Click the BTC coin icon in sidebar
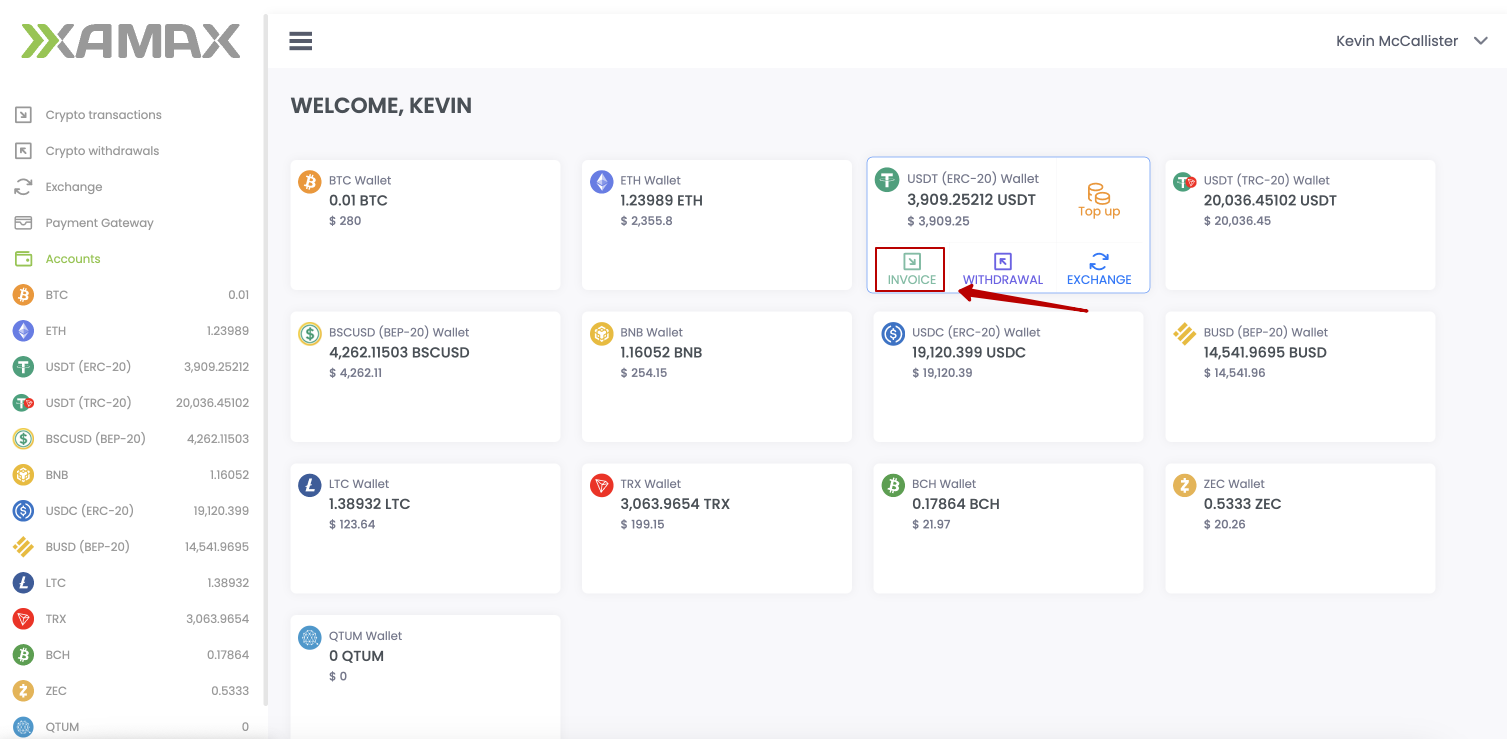 coord(23,295)
